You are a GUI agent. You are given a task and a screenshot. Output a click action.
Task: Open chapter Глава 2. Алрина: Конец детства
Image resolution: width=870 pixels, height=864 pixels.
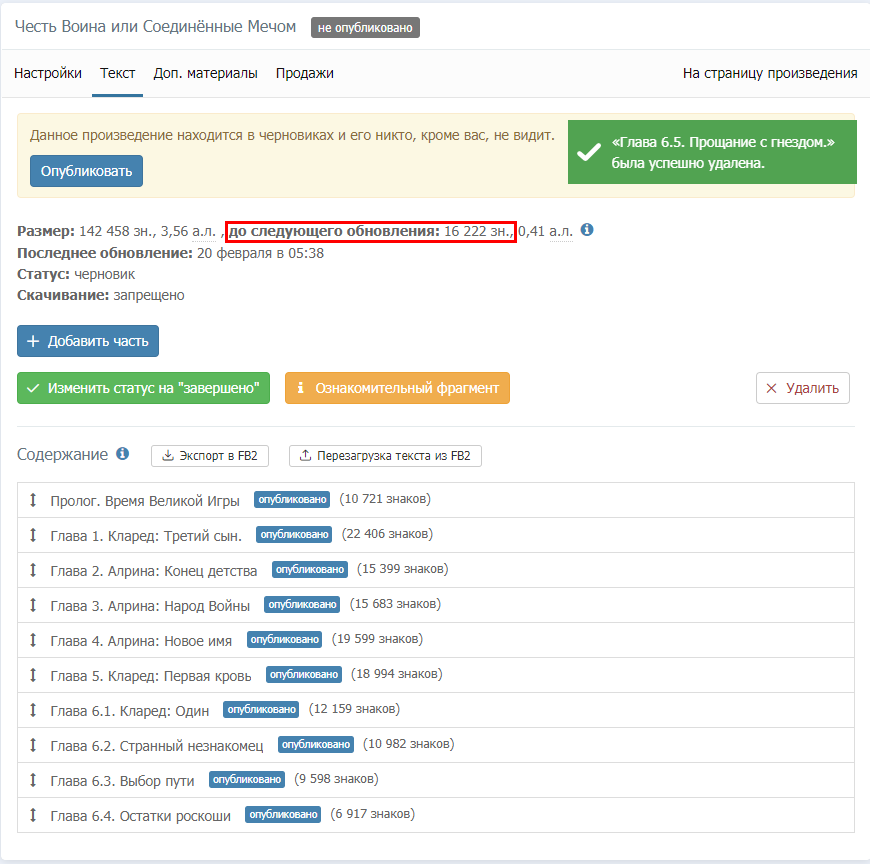coord(154,570)
